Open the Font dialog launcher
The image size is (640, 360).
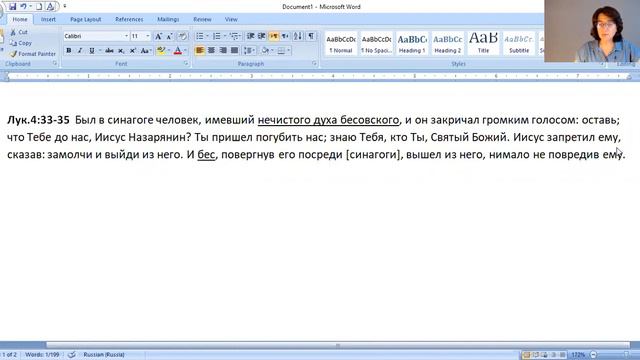click(x=186, y=63)
